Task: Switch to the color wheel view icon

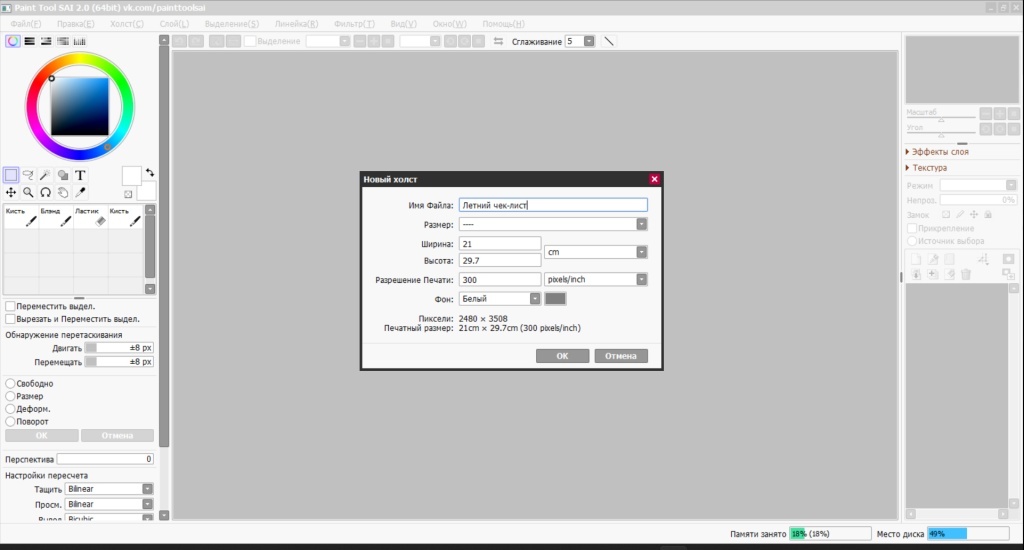Action: [13, 41]
